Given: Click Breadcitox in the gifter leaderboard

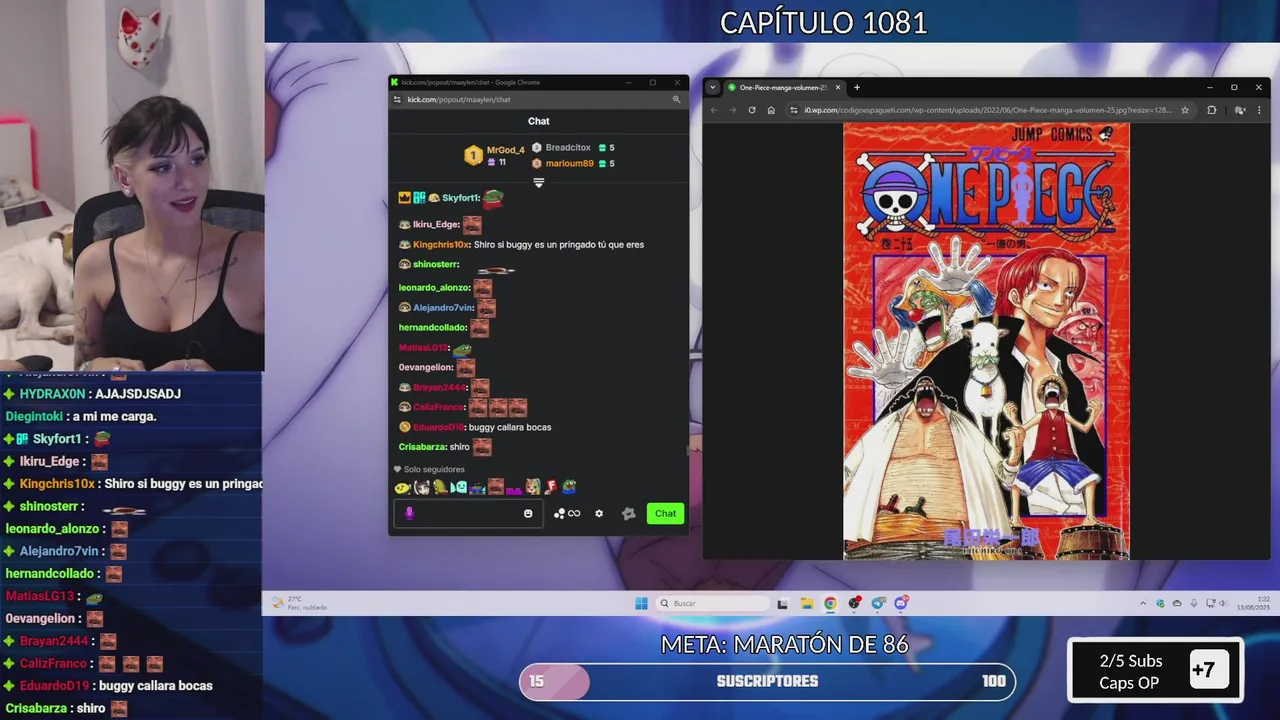Looking at the screenshot, I should [x=568, y=147].
